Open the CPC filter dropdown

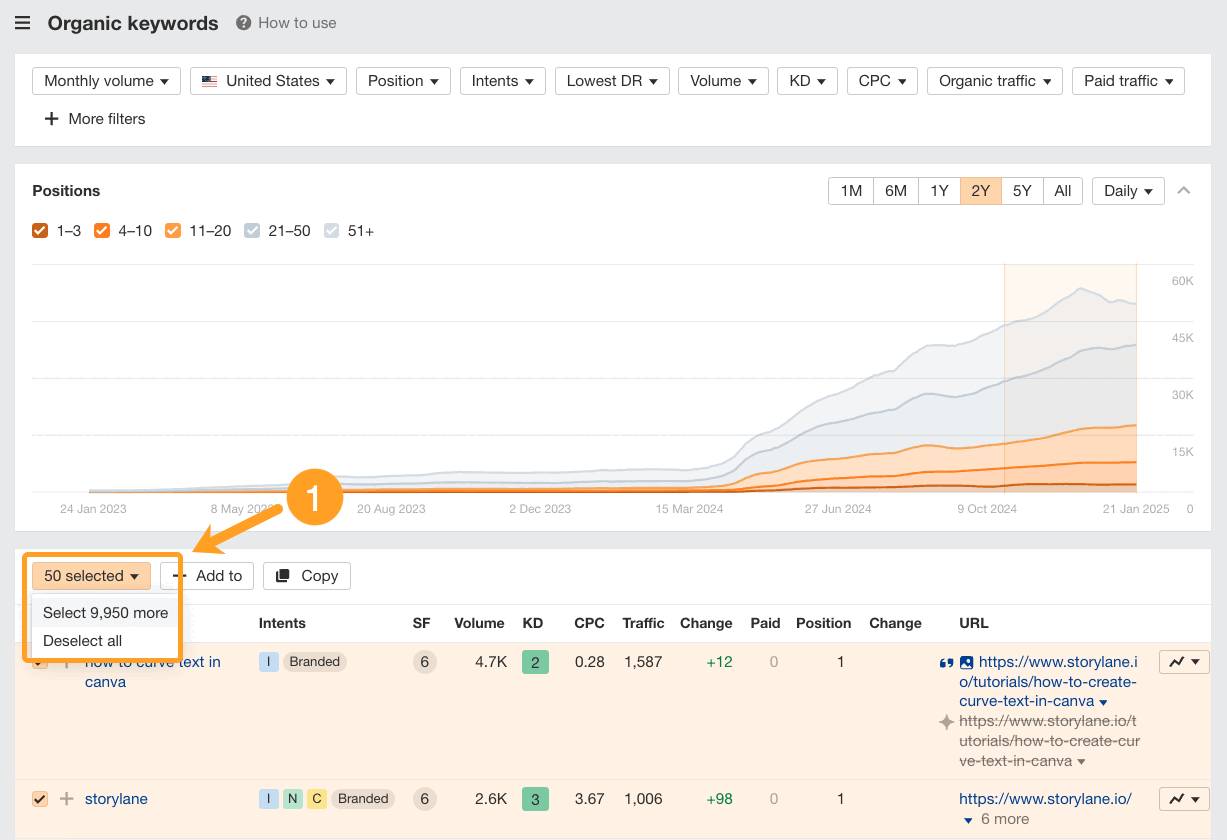(882, 81)
